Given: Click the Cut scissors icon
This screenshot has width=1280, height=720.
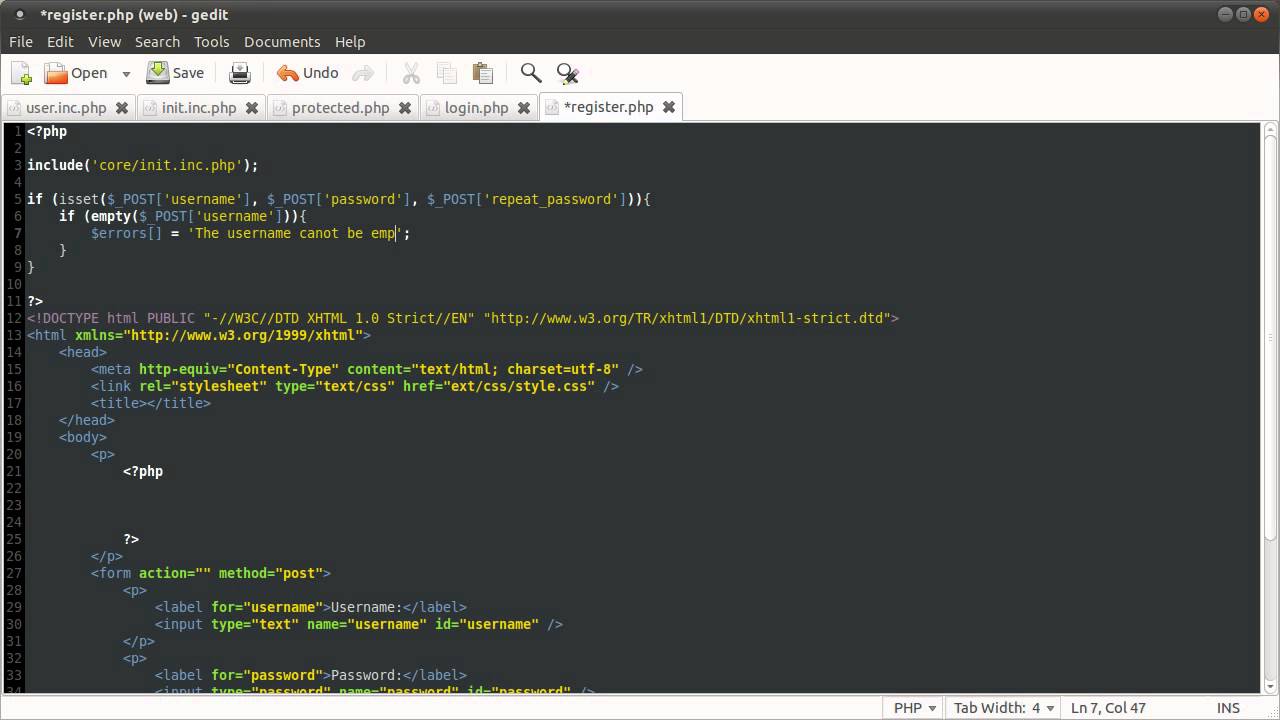Looking at the screenshot, I should coord(411,73).
